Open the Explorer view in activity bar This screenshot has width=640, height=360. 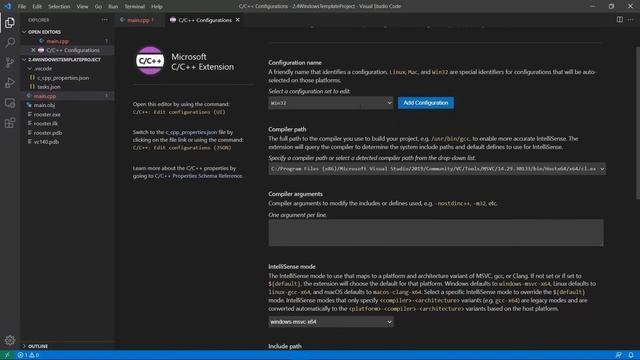[10, 22]
